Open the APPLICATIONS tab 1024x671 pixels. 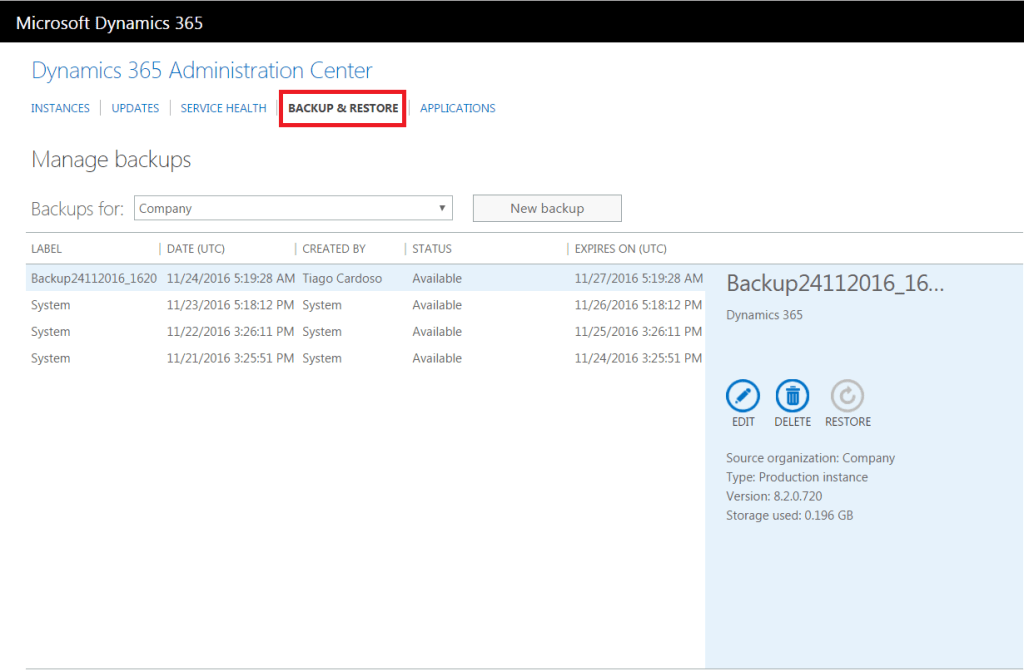point(457,108)
